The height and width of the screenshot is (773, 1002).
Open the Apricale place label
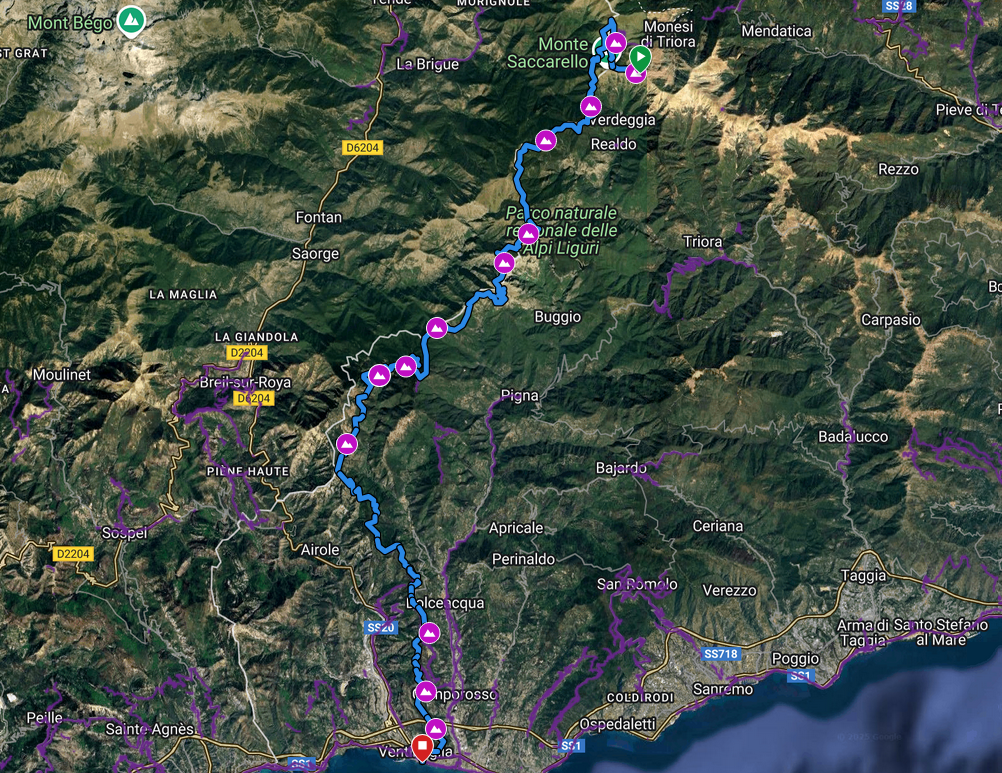pos(516,528)
